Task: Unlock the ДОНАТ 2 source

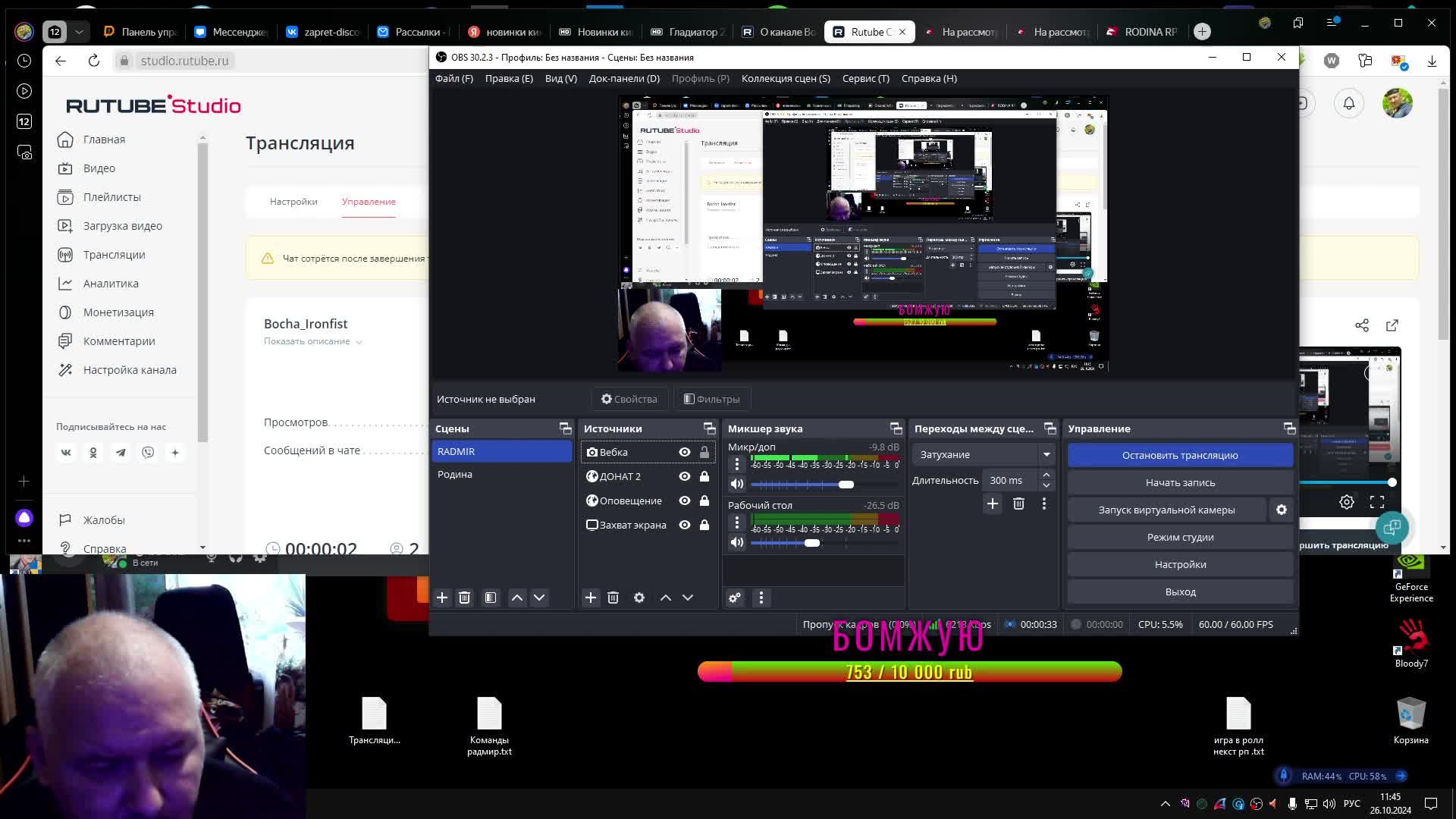Action: point(704,476)
